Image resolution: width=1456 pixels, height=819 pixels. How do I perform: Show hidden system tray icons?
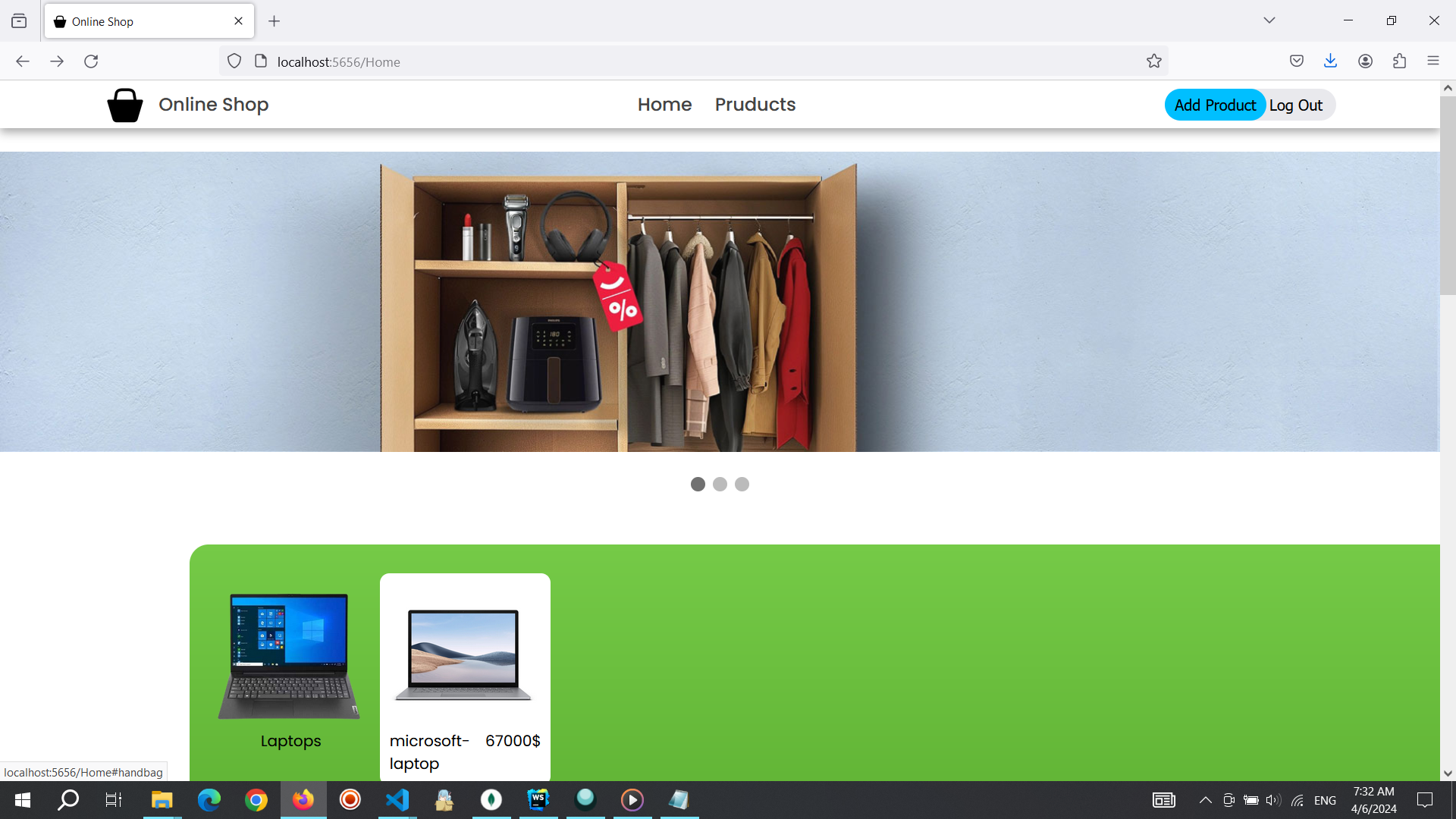(1204, 800)
